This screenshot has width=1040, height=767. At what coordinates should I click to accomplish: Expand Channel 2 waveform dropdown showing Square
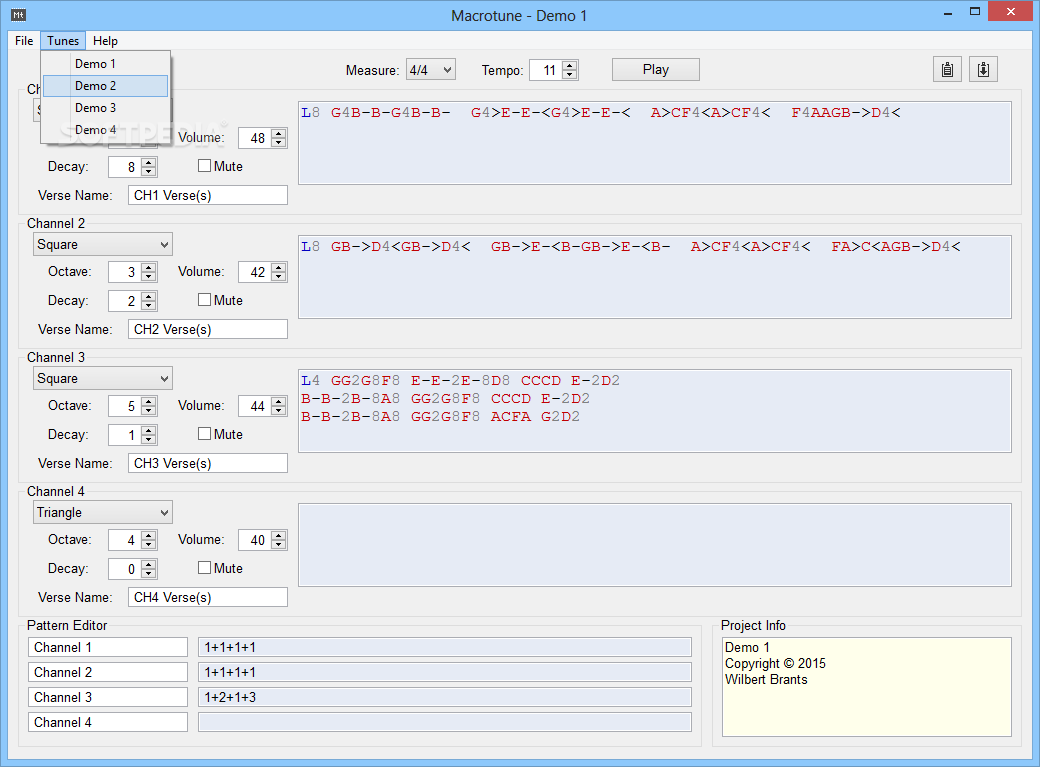(103, 244)
